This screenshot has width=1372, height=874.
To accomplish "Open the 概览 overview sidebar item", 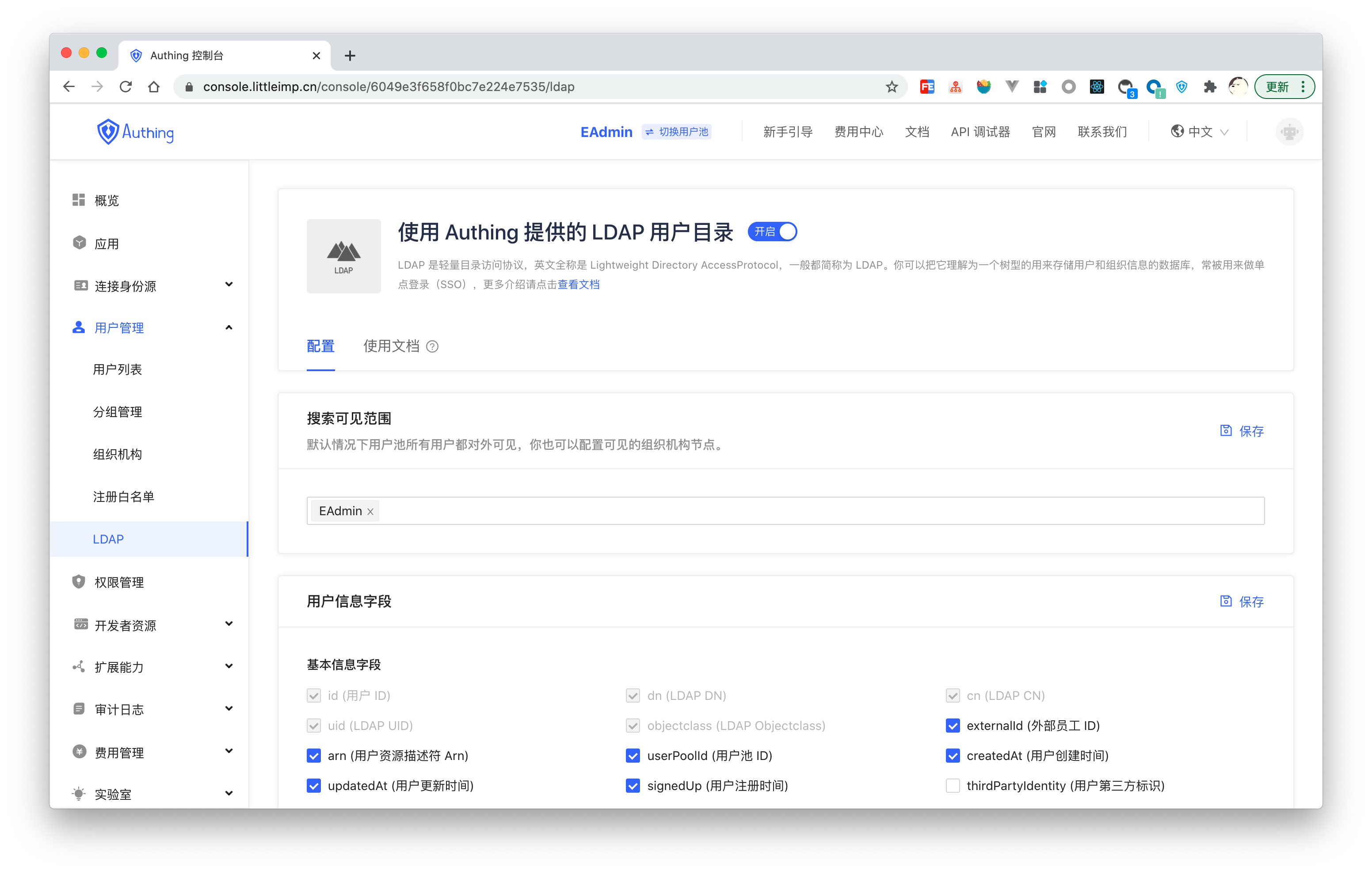I will click(107, 200).
